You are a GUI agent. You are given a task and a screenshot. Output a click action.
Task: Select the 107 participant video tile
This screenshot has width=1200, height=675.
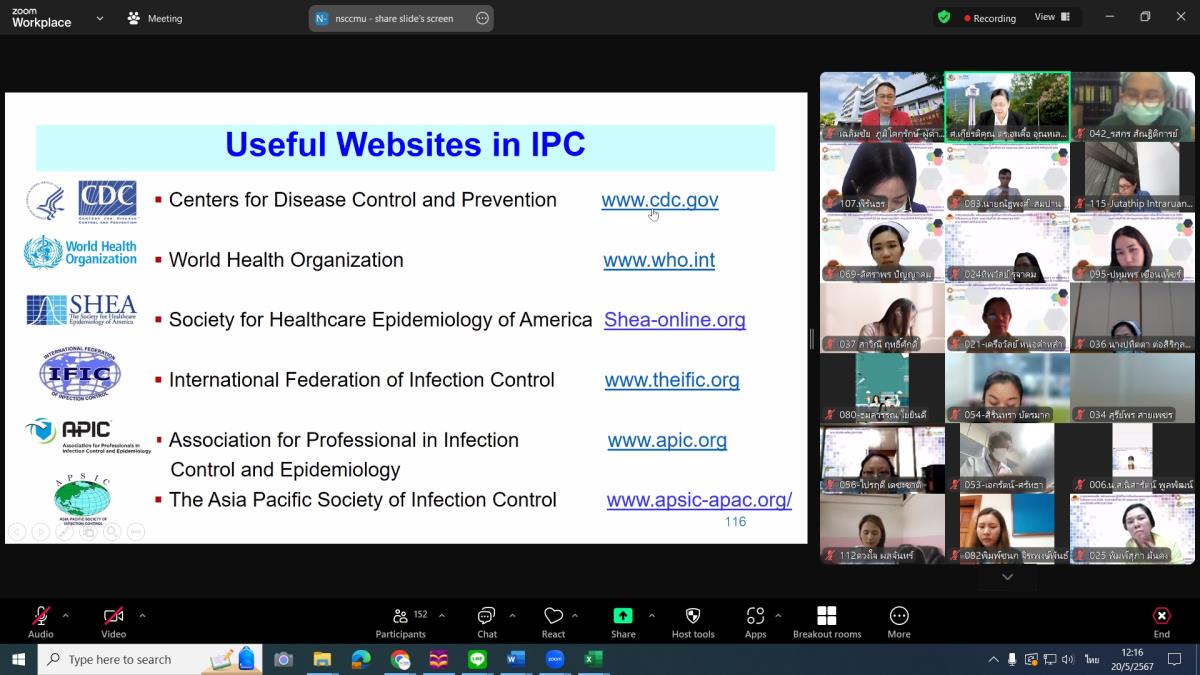[x=882, y=177]
